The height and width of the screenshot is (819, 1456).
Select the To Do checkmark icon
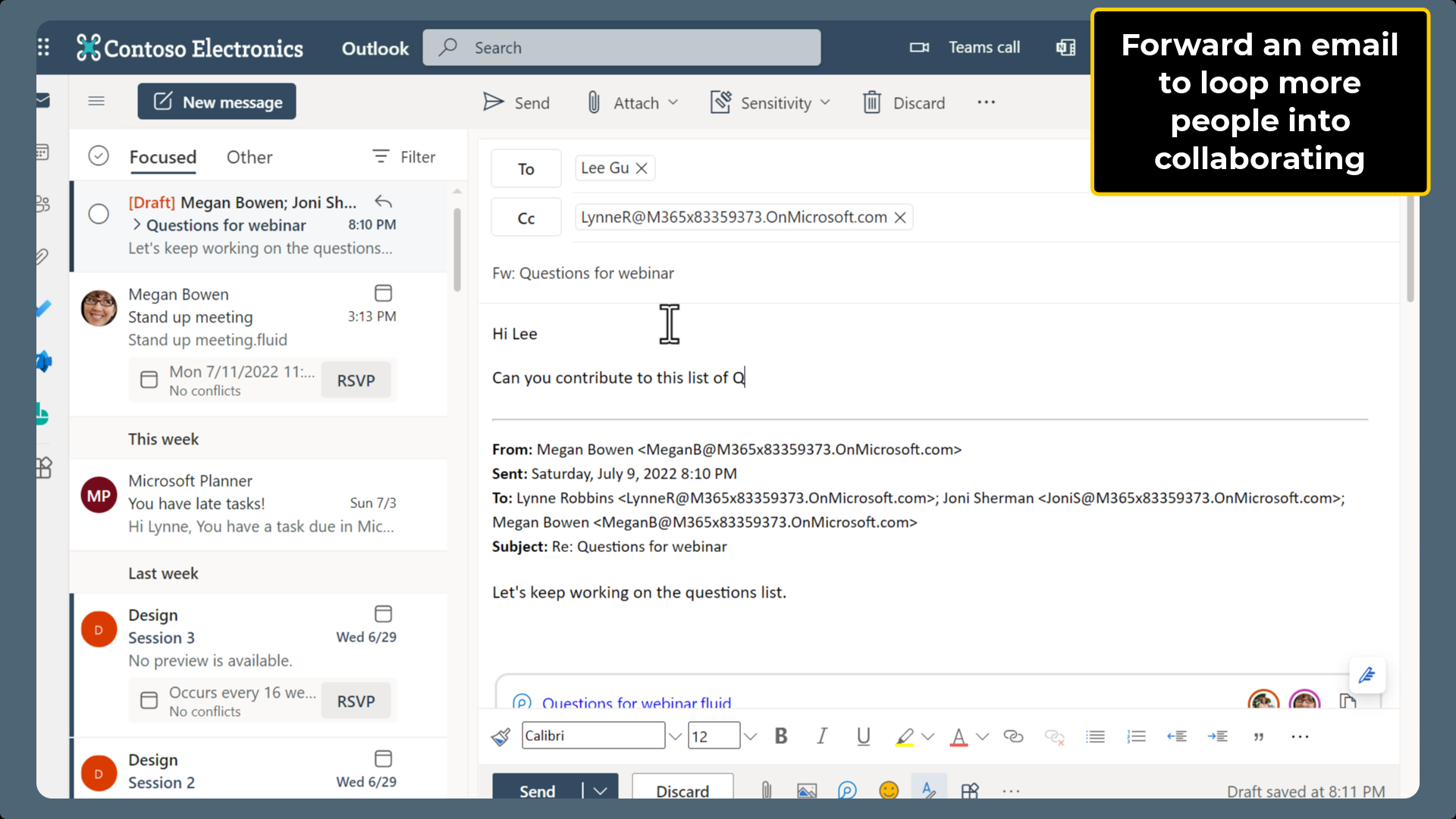click(43, 309)
